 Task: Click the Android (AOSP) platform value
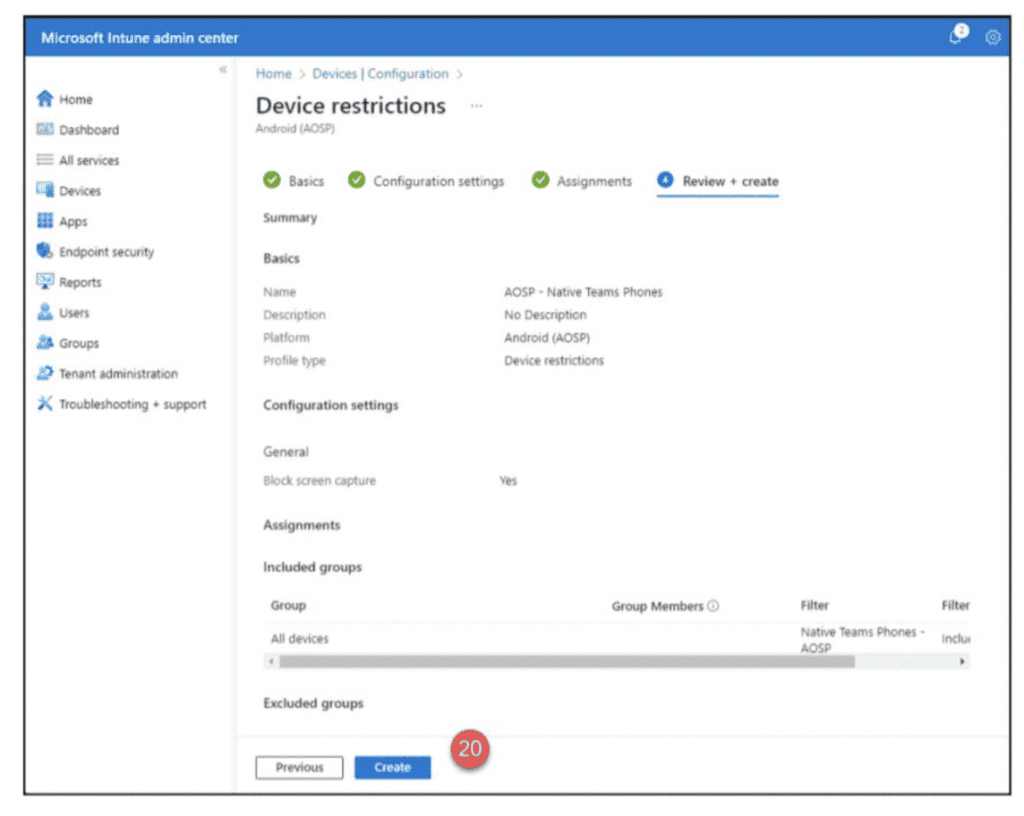pos(547,337)
